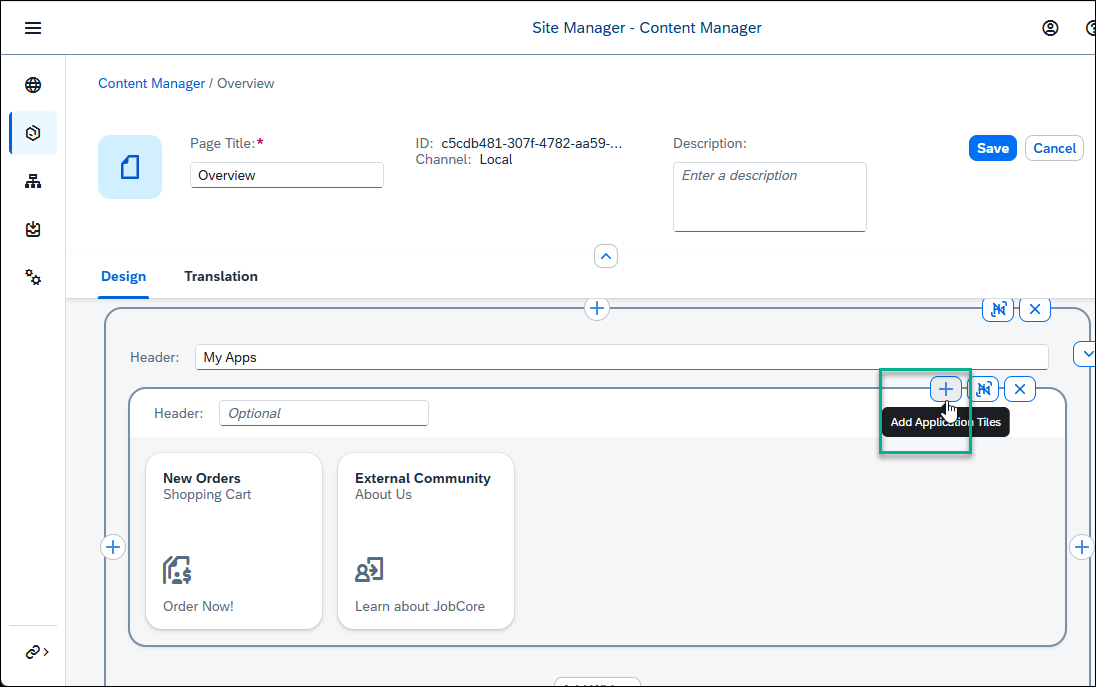The image size is (1096, 687).
Task: Open Settings gears icon in sidebar
Action: click(33, 277)
